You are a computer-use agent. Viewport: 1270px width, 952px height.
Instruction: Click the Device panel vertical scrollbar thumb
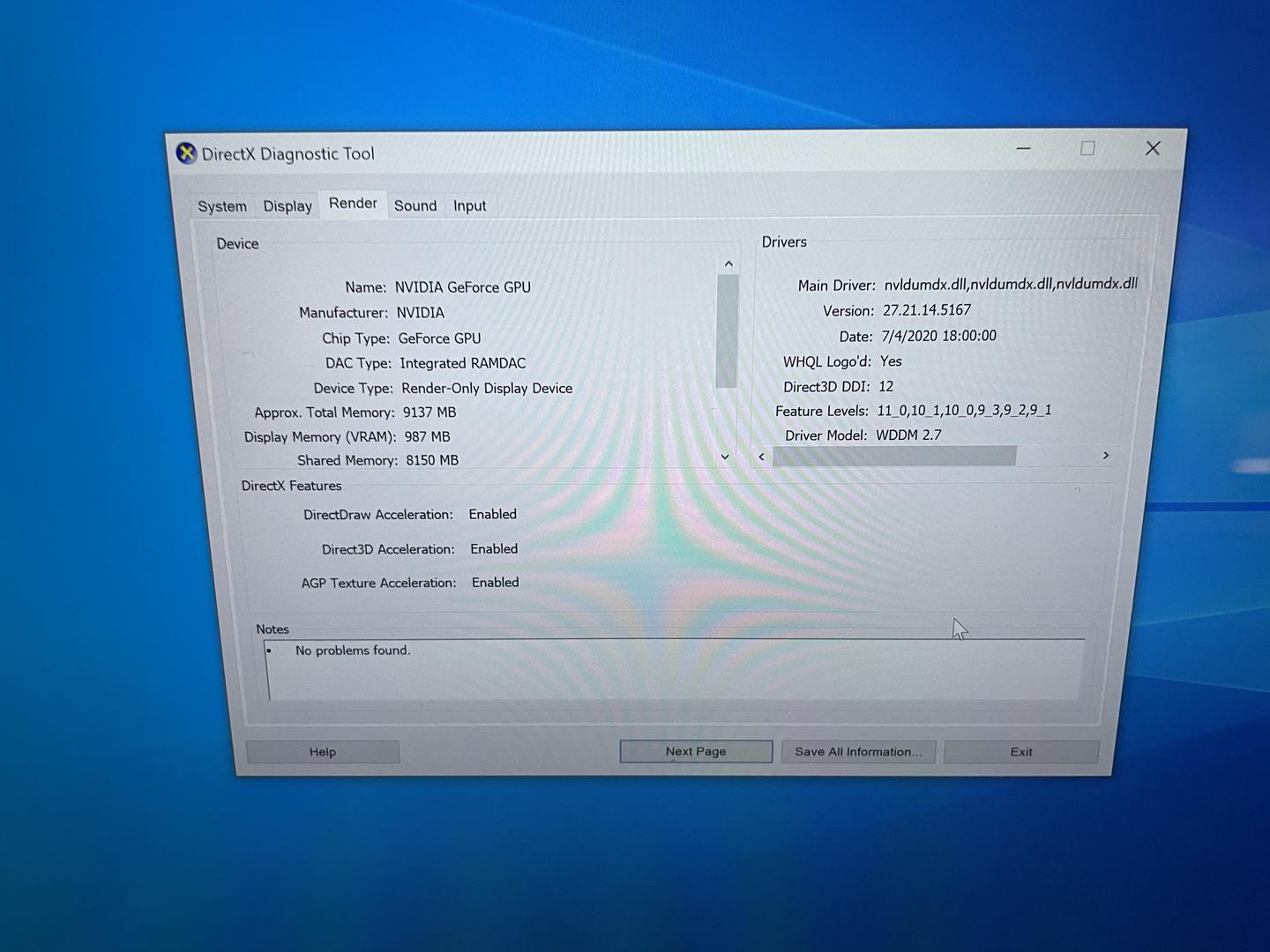click(x=727, y=331)
